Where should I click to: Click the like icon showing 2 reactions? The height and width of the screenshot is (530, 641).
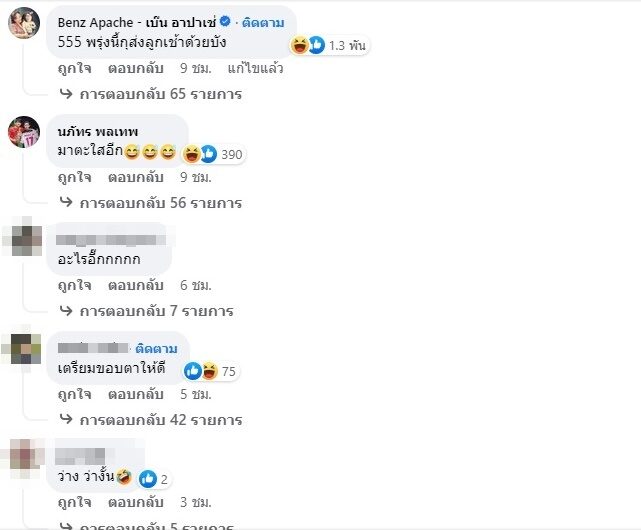148,479
